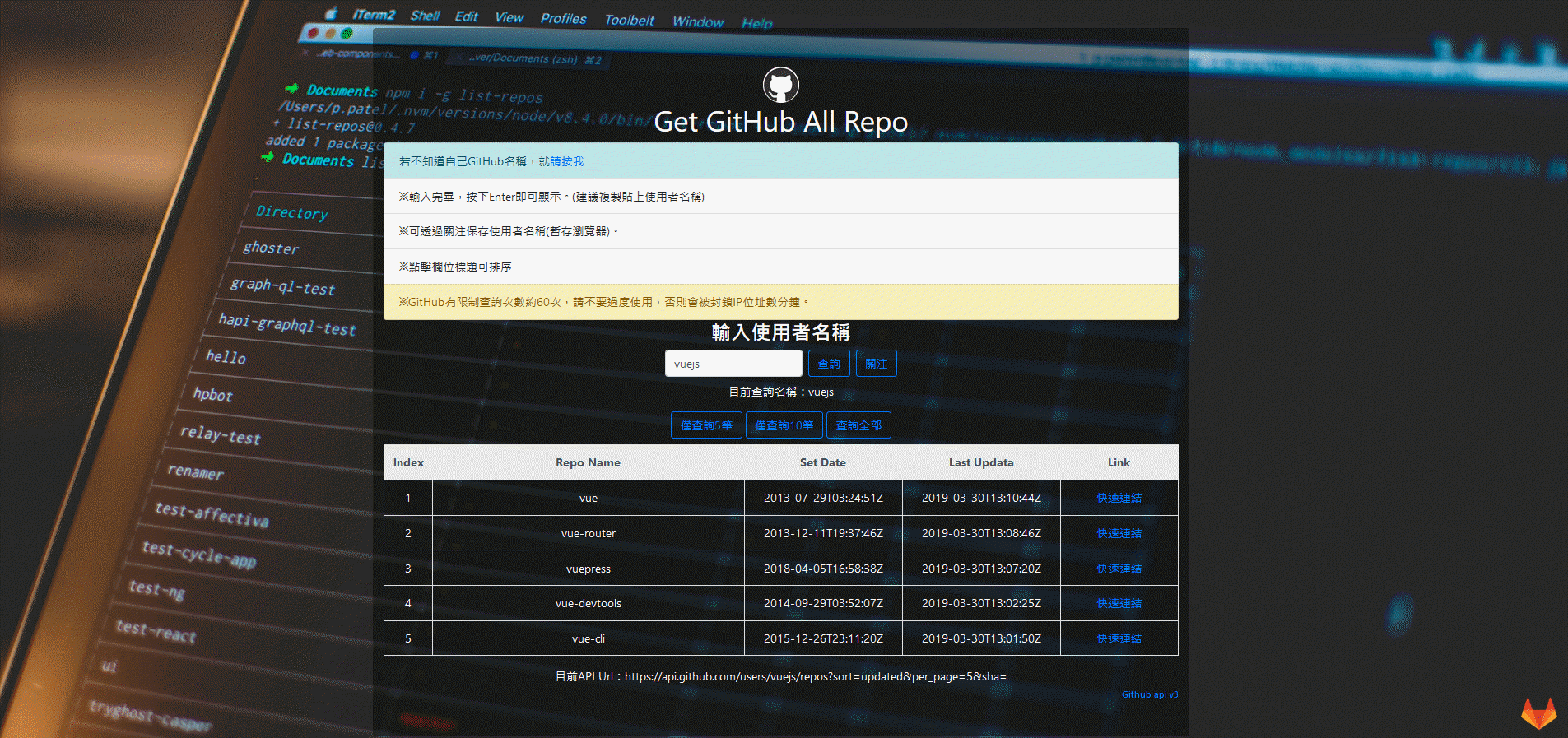The image size is (1568, 738).
Task: Select the 僅查詢10筆 button
Action: tap(784, 425)
